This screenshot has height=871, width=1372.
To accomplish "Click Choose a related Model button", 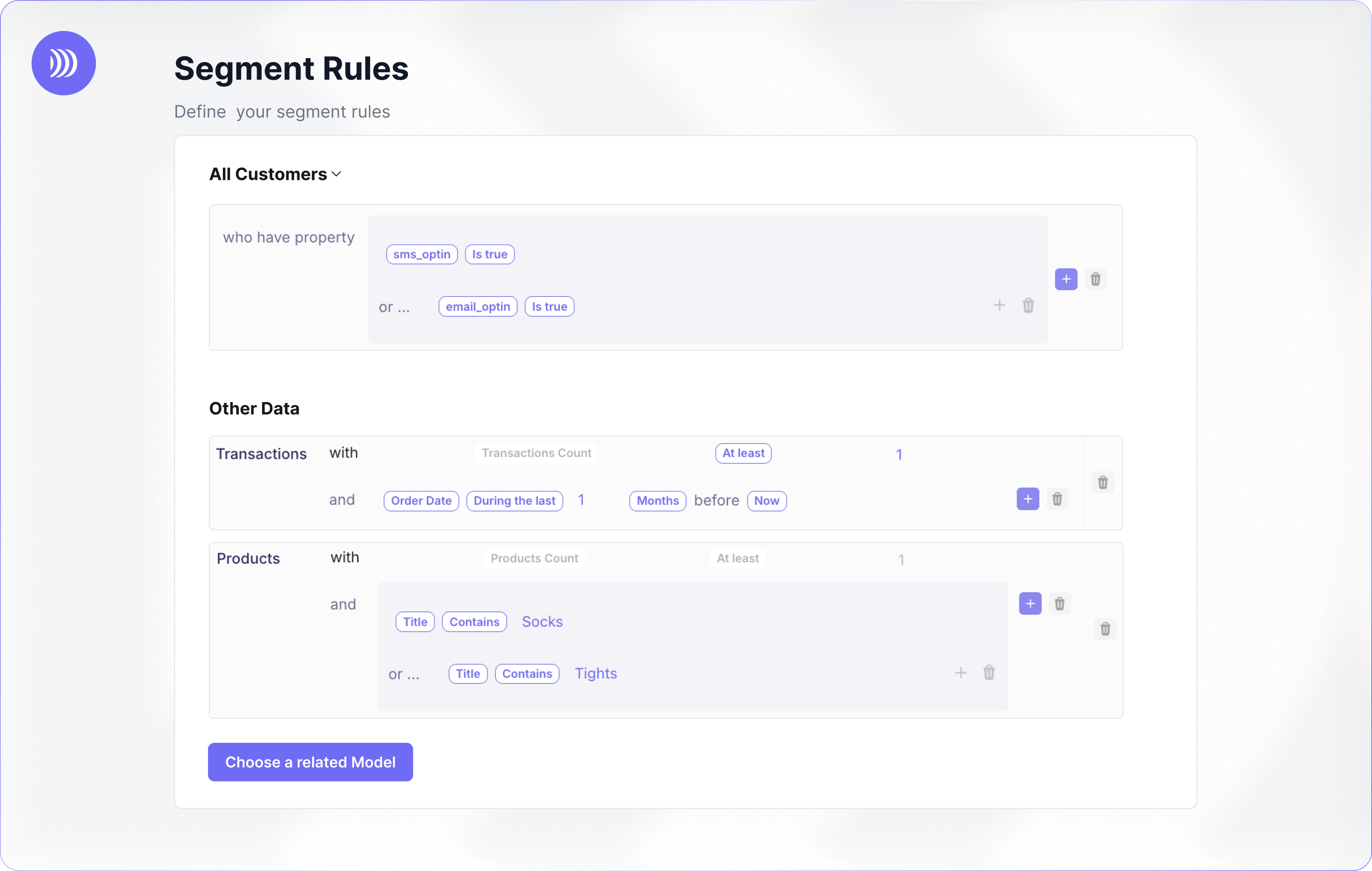I will tap(310, 762).
